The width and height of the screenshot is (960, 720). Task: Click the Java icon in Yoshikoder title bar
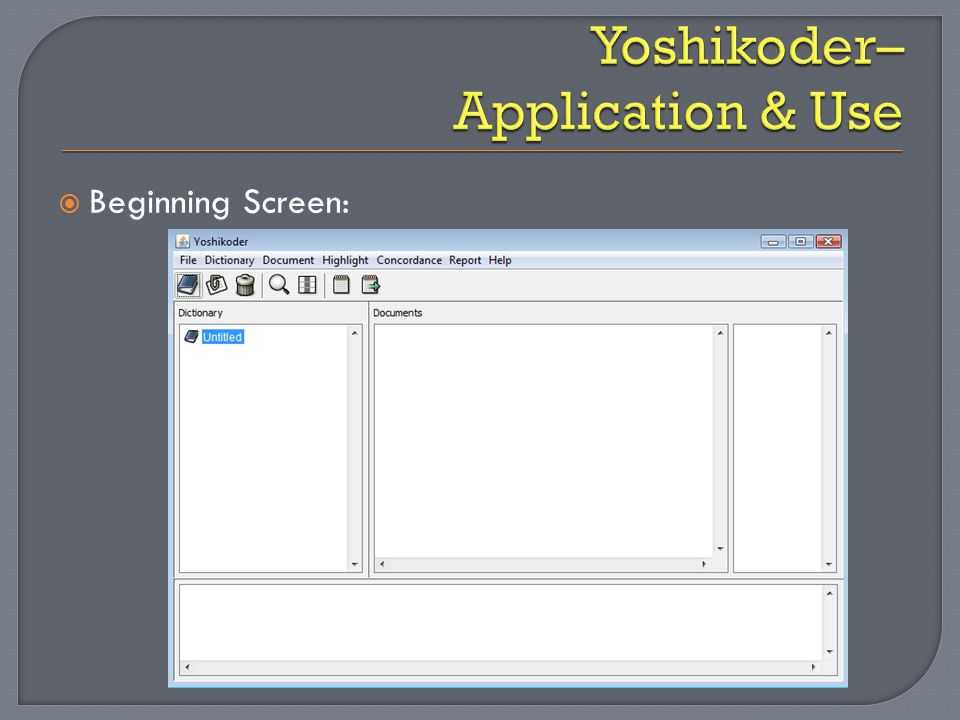tap(182, 241)
